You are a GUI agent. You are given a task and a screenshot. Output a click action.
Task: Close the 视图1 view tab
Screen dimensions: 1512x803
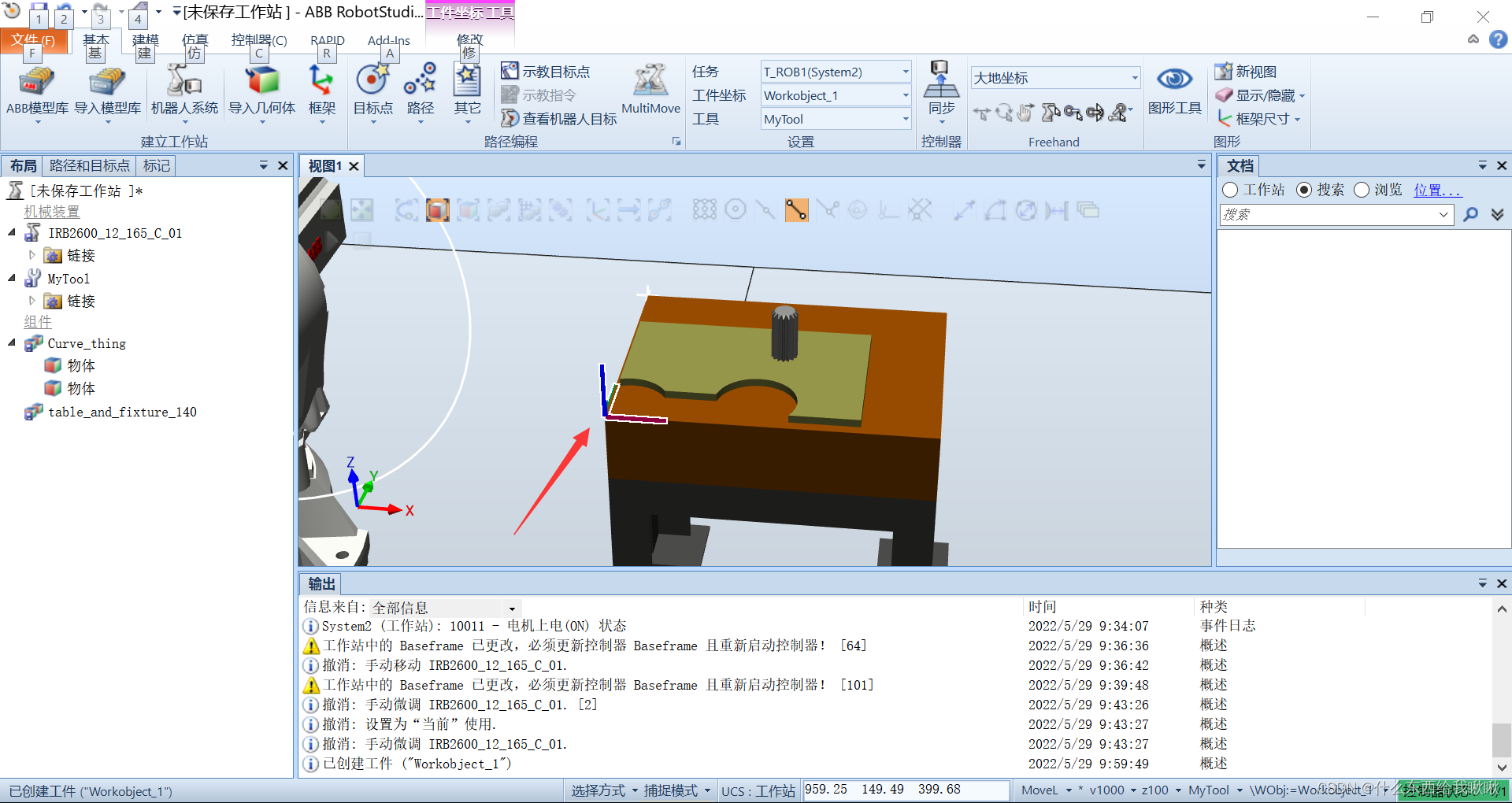point(354,166)
